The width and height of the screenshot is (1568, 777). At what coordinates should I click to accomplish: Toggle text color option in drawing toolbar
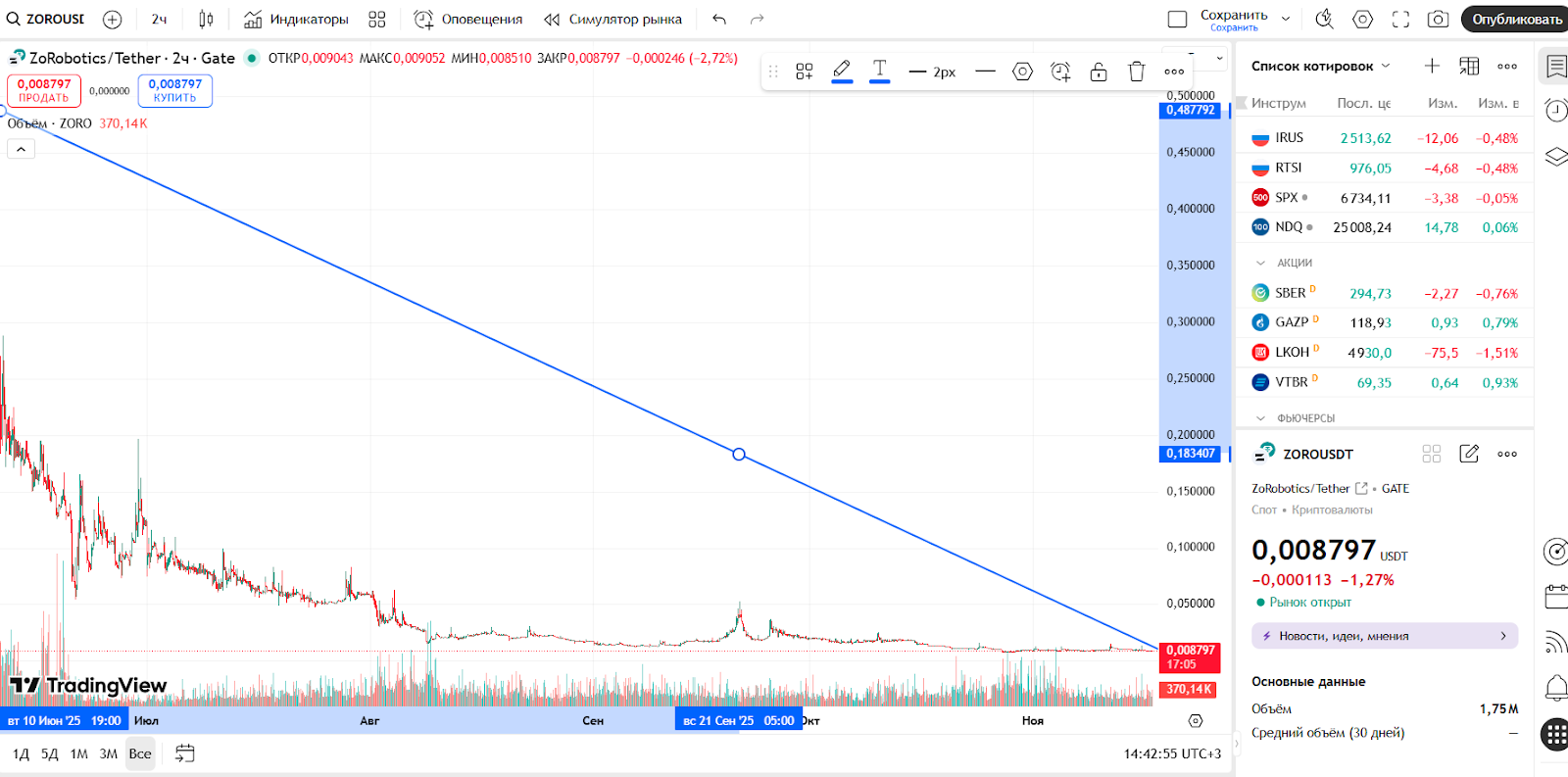coord(879,71)
